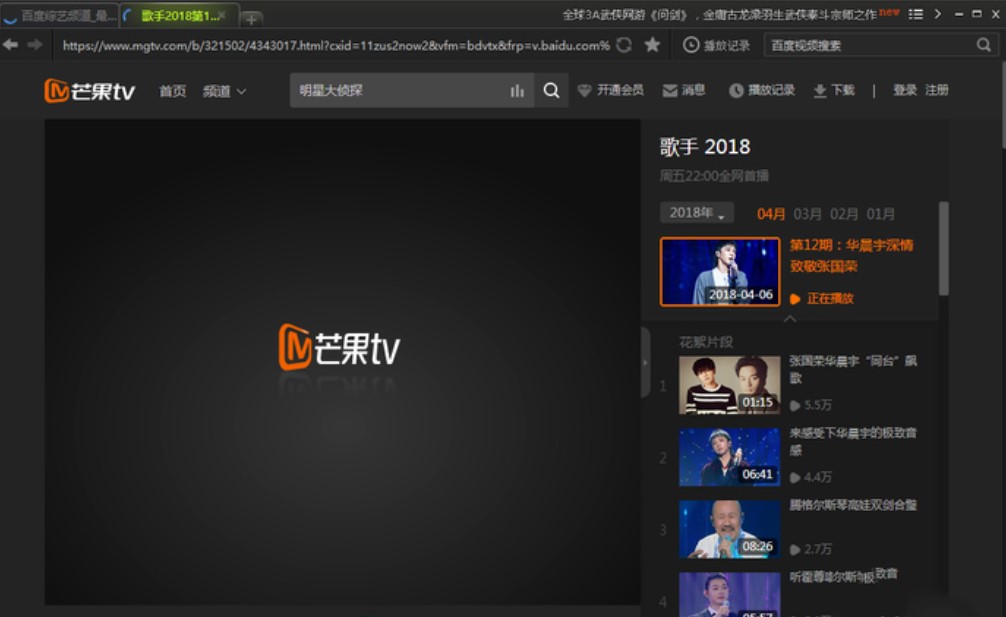This screenshot has height=617, width=1006.
Task: Click the 花絮片段 section heading
Action: [x=706, y=342]
